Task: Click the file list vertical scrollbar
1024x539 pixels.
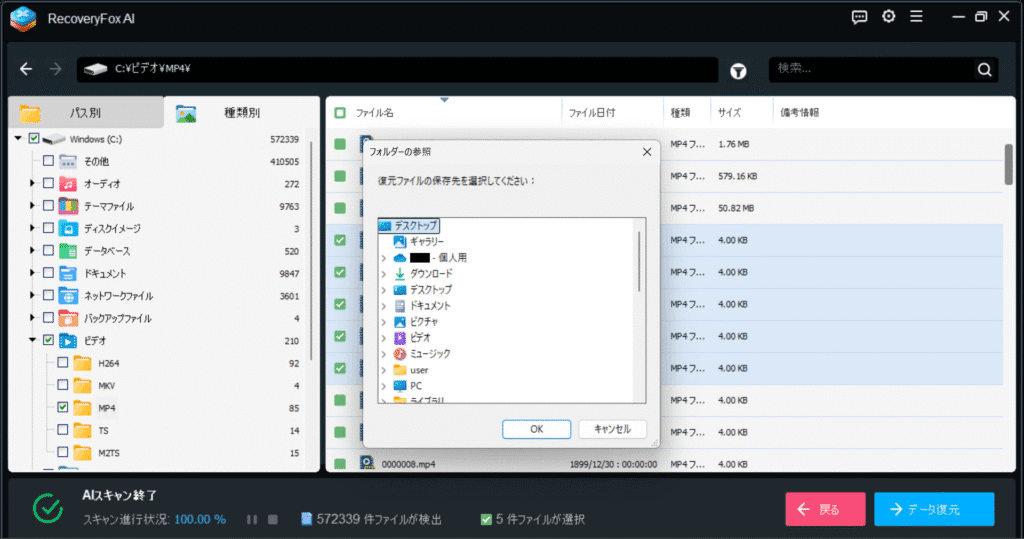Action: 1008,165
